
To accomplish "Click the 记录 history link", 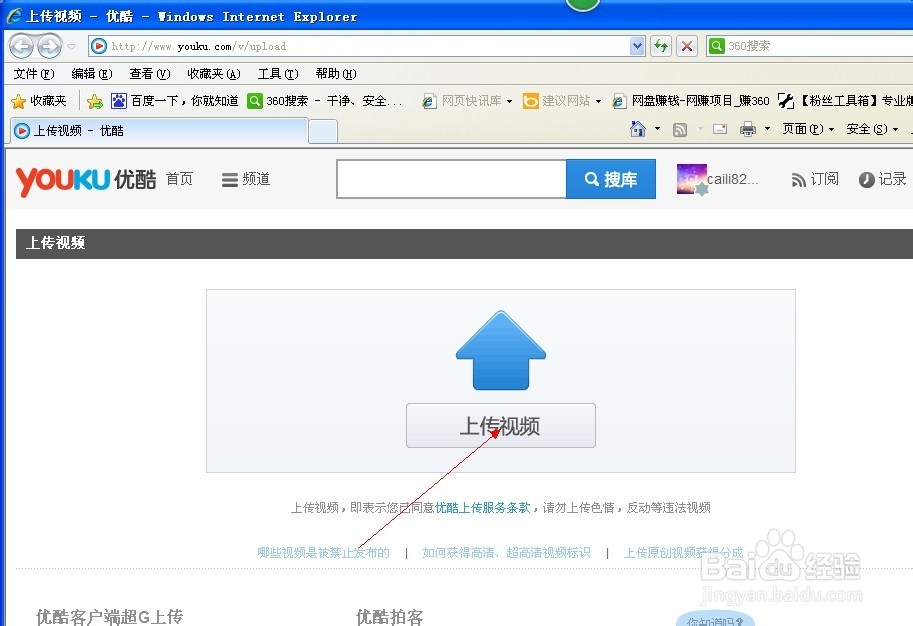I will click(883, 179).
